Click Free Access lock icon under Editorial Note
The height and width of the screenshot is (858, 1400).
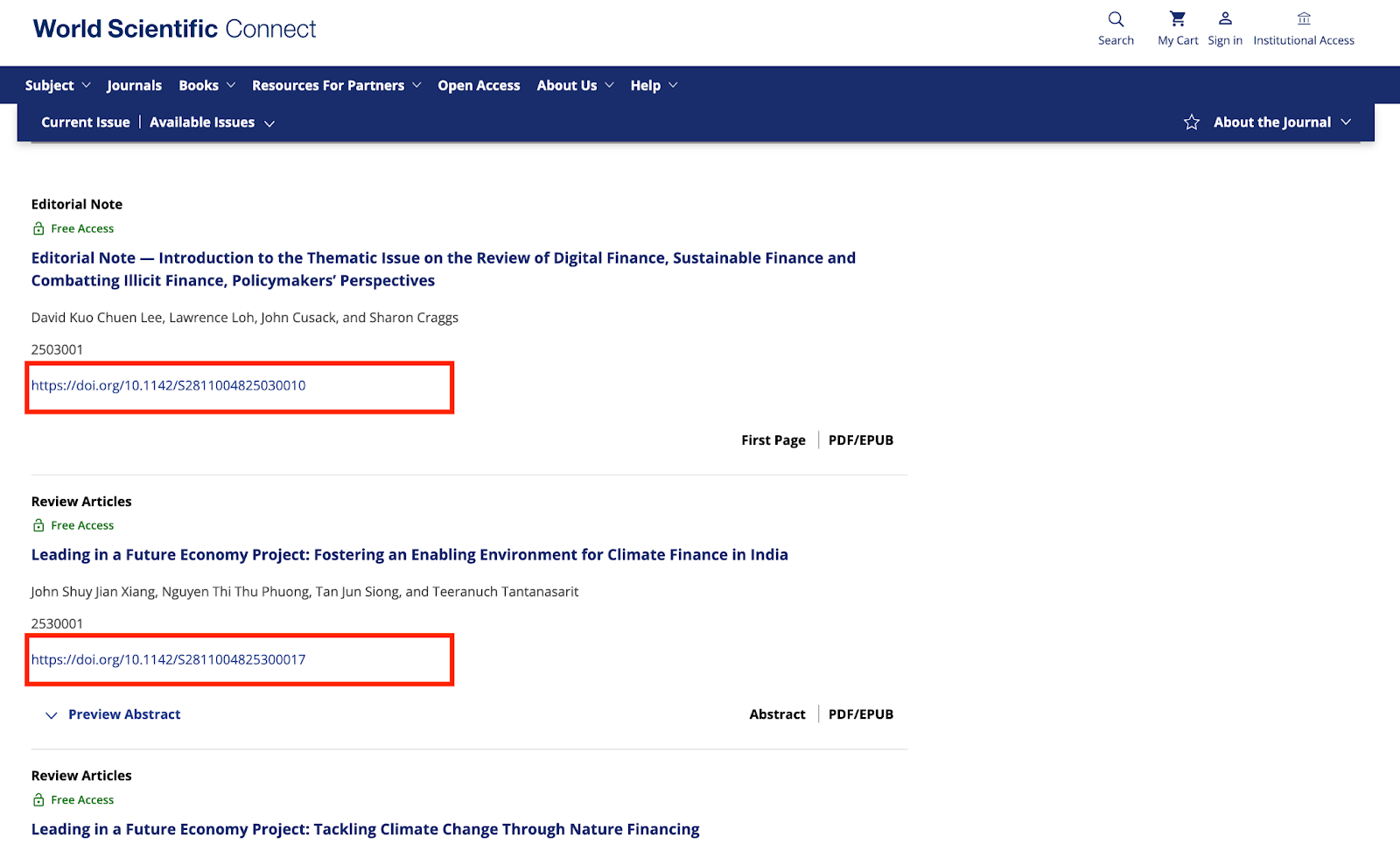coord(38,229)
